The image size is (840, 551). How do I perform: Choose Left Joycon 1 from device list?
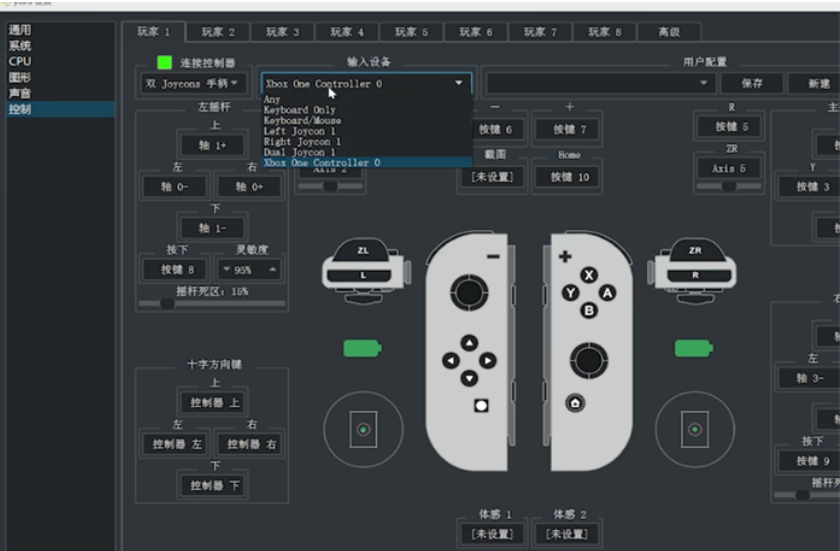pos(366,131)
